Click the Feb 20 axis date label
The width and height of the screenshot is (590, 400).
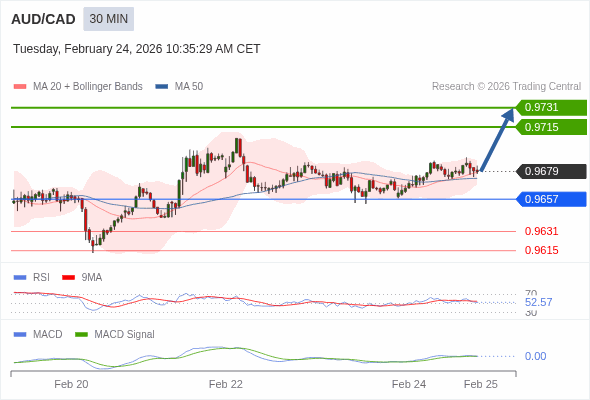(x=71, y=384)
